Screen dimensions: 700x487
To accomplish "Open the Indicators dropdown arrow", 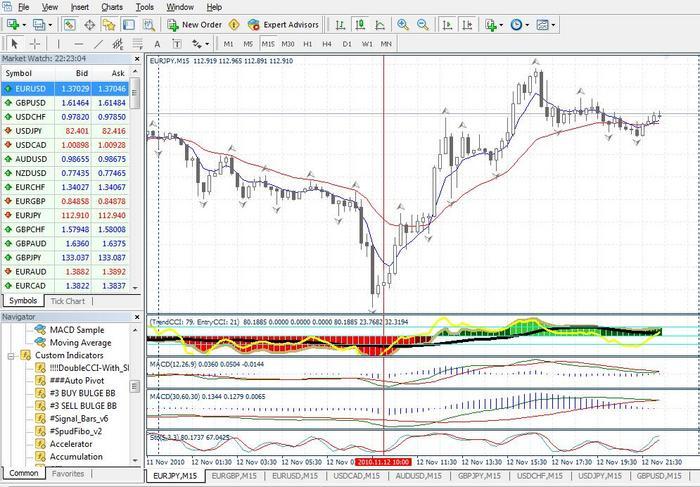I will coord(501,25).
